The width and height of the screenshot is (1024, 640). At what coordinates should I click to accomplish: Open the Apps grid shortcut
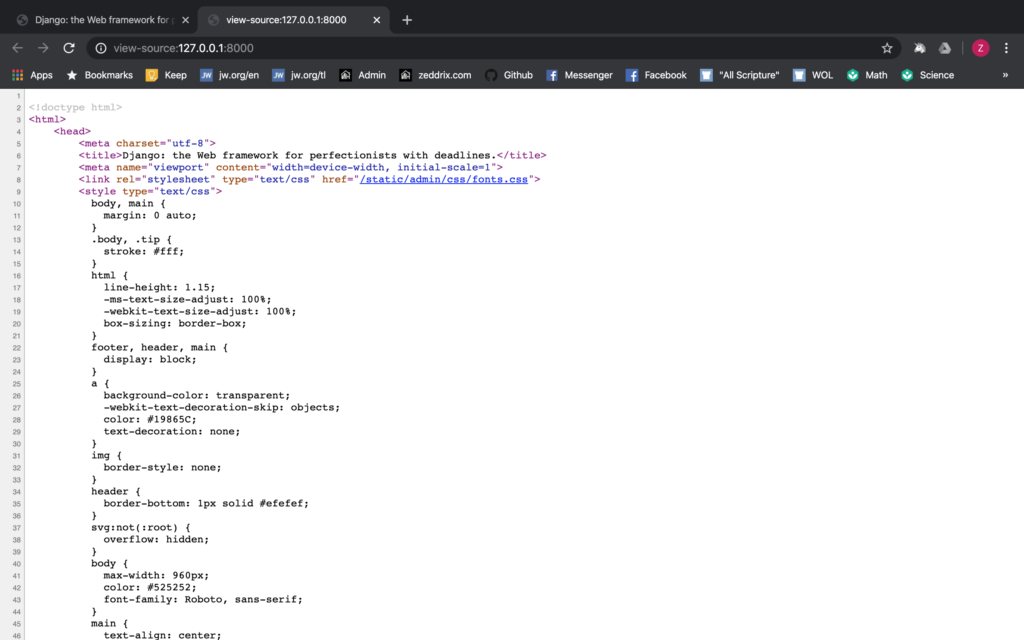pyautogui.click(x=32, y=75)
